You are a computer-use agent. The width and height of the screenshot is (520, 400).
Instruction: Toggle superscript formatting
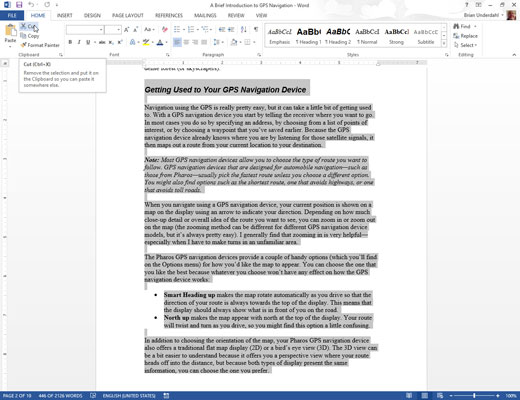(x=120, y=42)
